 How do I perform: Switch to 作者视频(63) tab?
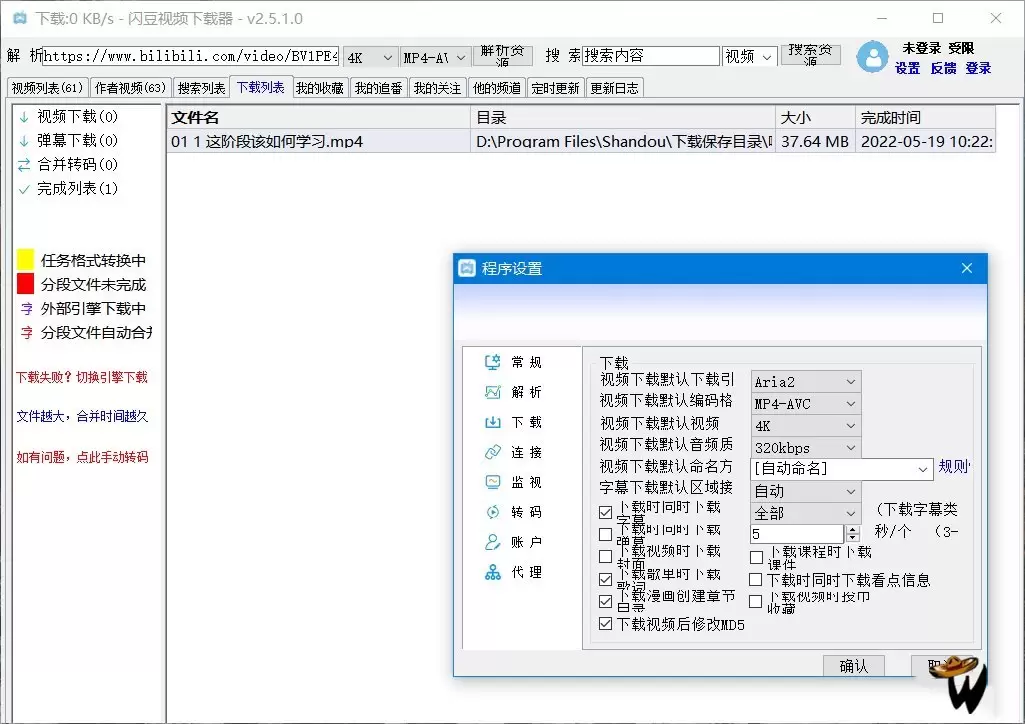tap(130, 88)
